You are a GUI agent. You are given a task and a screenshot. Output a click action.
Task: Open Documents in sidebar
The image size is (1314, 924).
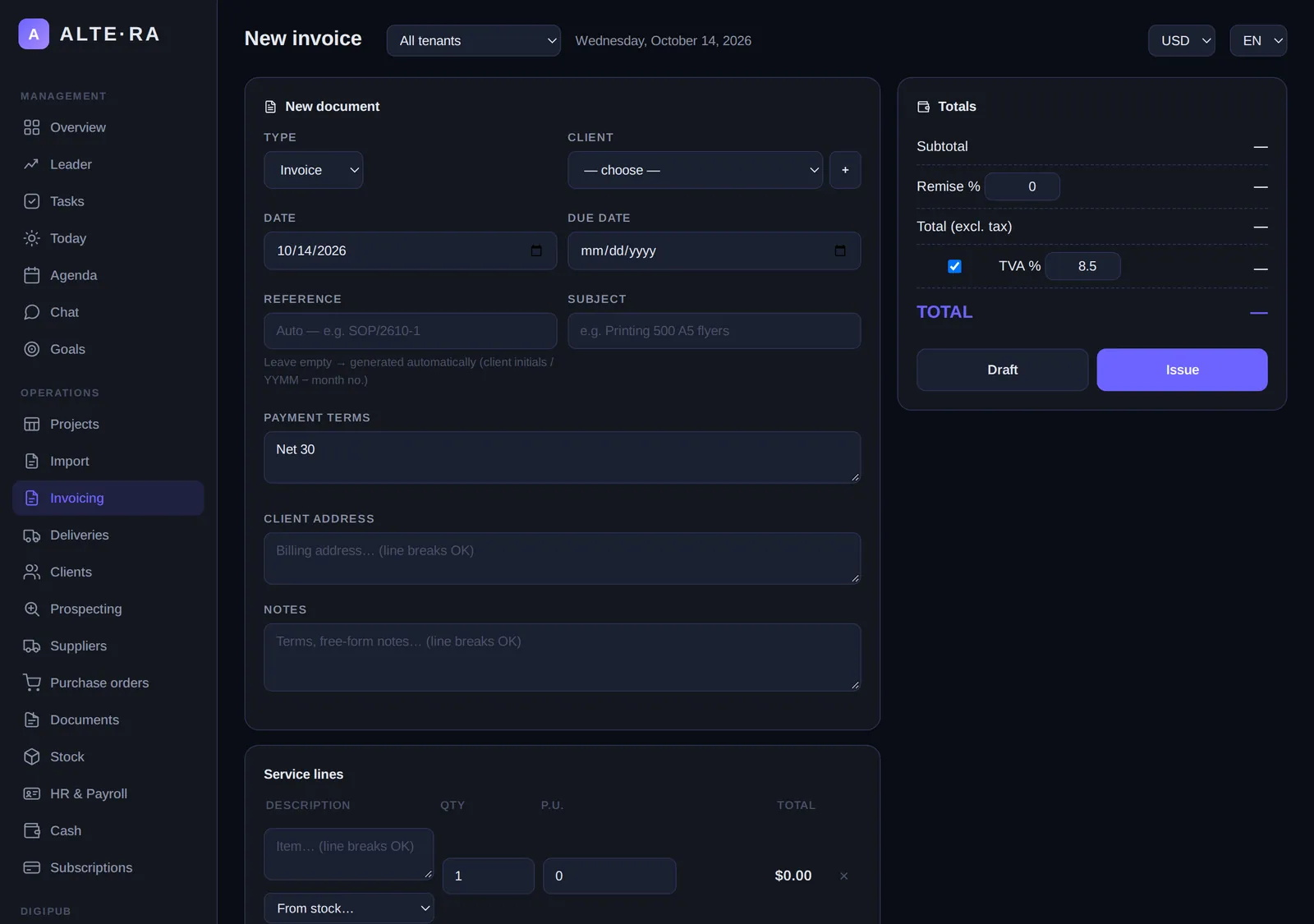[108, 719]
